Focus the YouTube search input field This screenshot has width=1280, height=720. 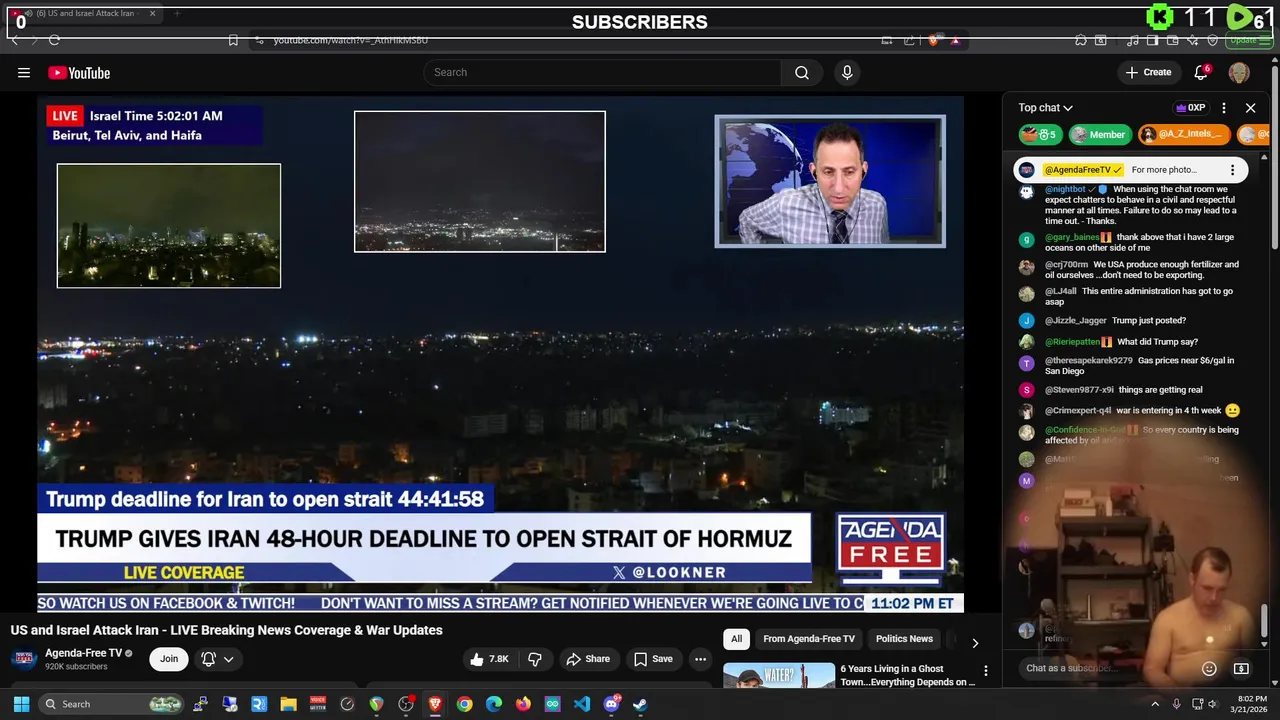(x=602, y=72)
